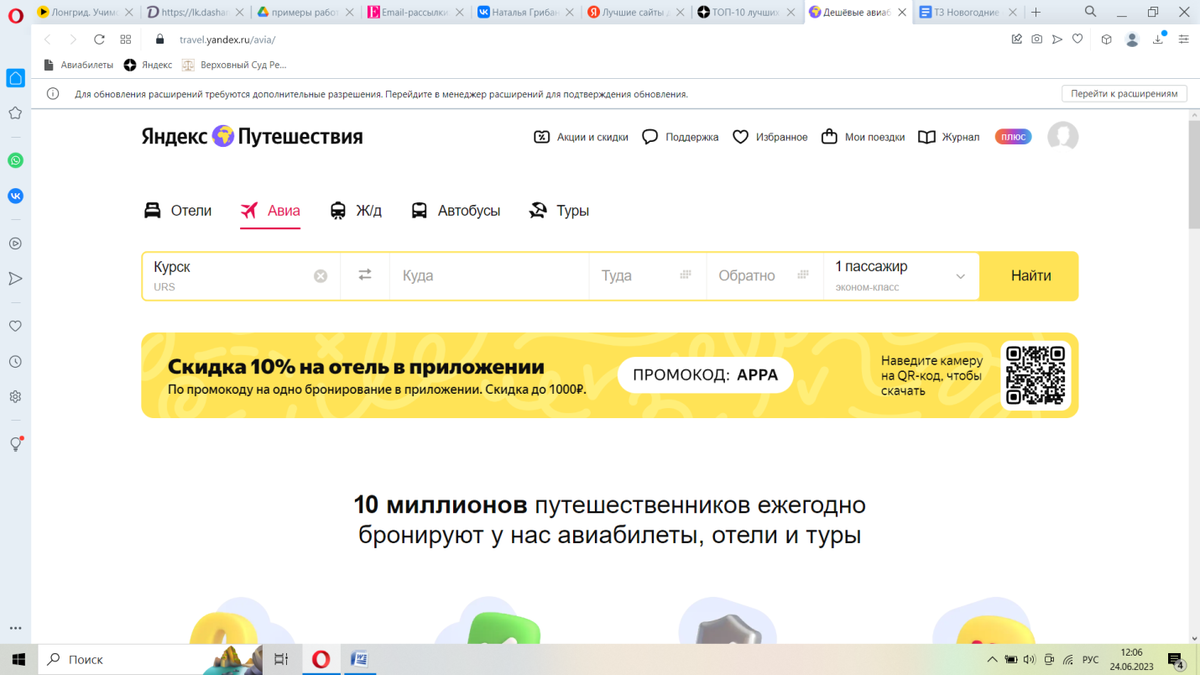
Task: Open the downloads icon in the toolbar
Action: (1159, 39)
